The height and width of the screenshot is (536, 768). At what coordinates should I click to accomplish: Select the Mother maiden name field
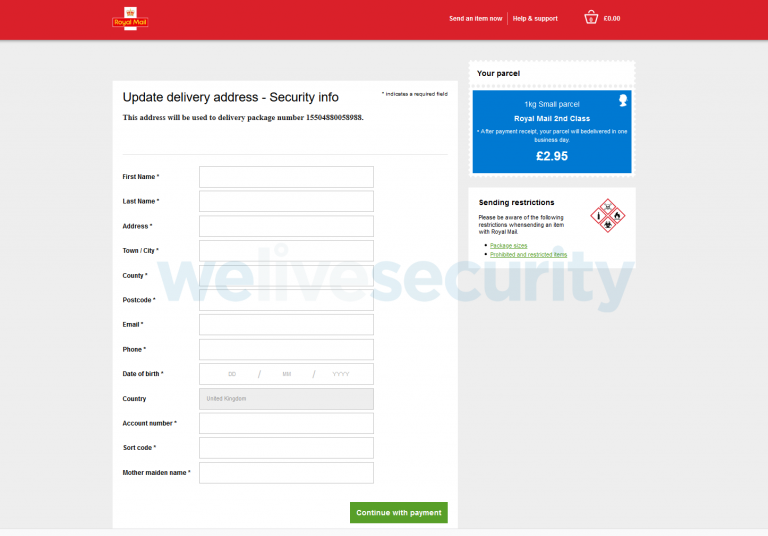click(x=286, y=473)
